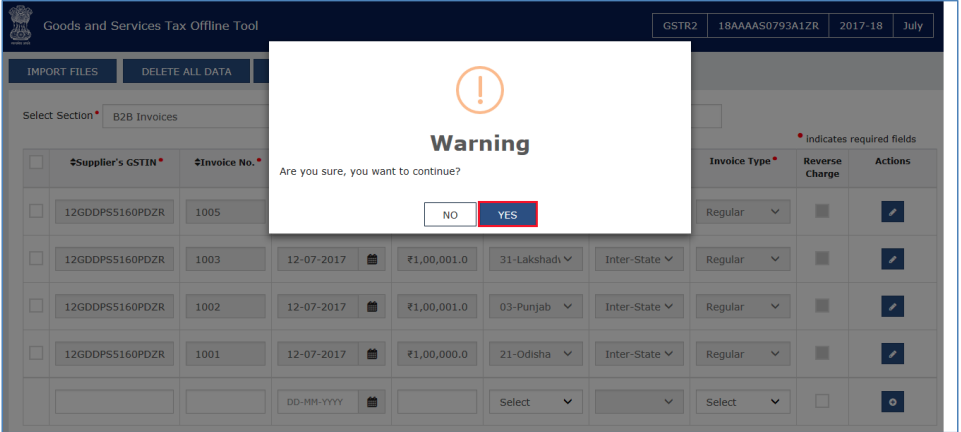Select row checkbox for invoice 1001
This screenshot has height=432, width=961.
coord(36,352)
